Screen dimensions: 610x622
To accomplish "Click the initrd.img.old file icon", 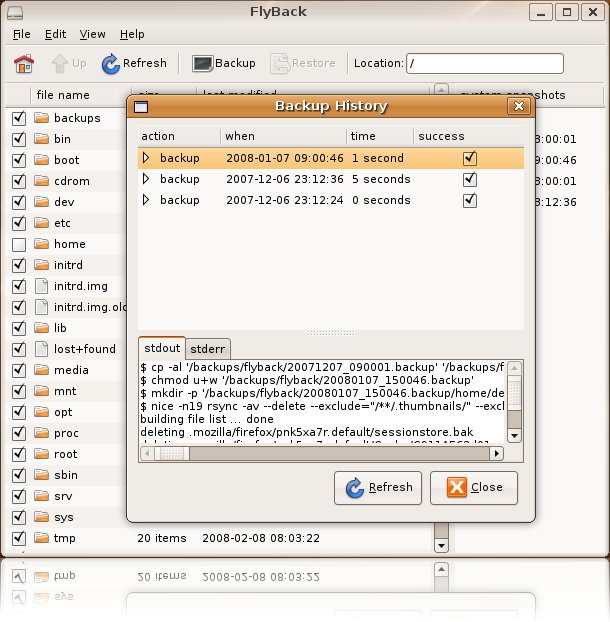I will 41,307.
